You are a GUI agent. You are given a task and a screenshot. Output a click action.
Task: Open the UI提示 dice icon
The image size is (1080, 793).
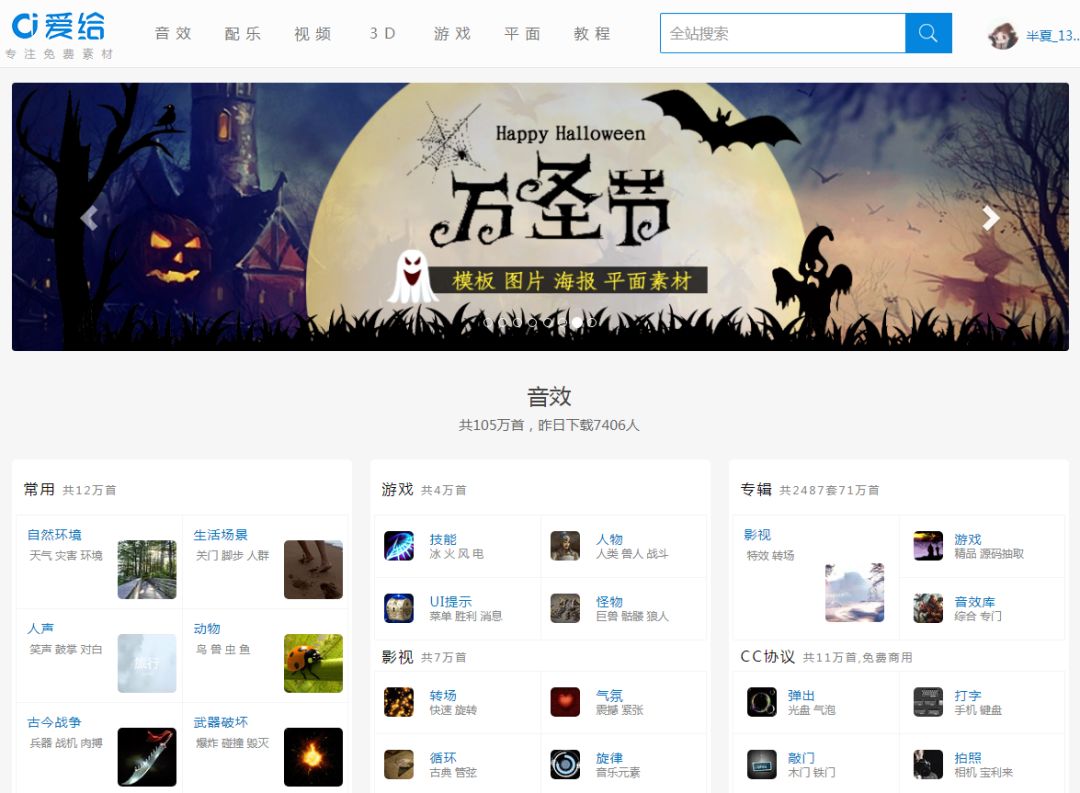pos(399,608)
